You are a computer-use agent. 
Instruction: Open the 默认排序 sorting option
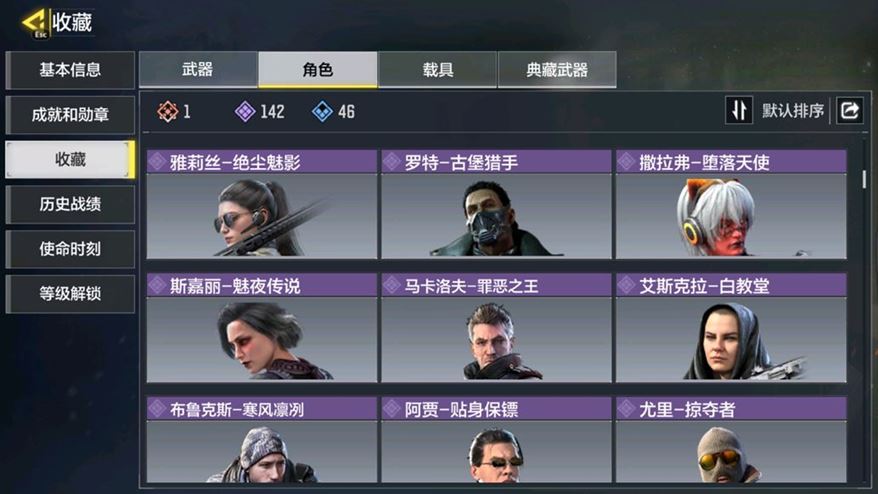click(x=792, y=110)
